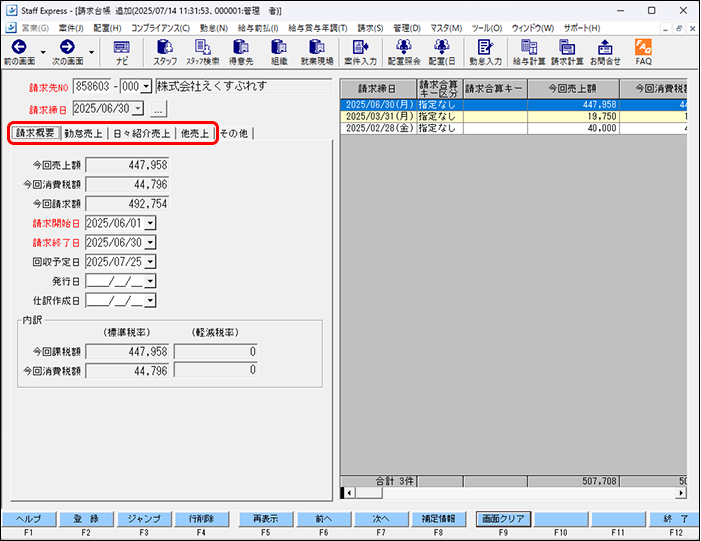The image size is (701, 541).
Task: Open the FAQ toolbar icon
Action: 643,52
